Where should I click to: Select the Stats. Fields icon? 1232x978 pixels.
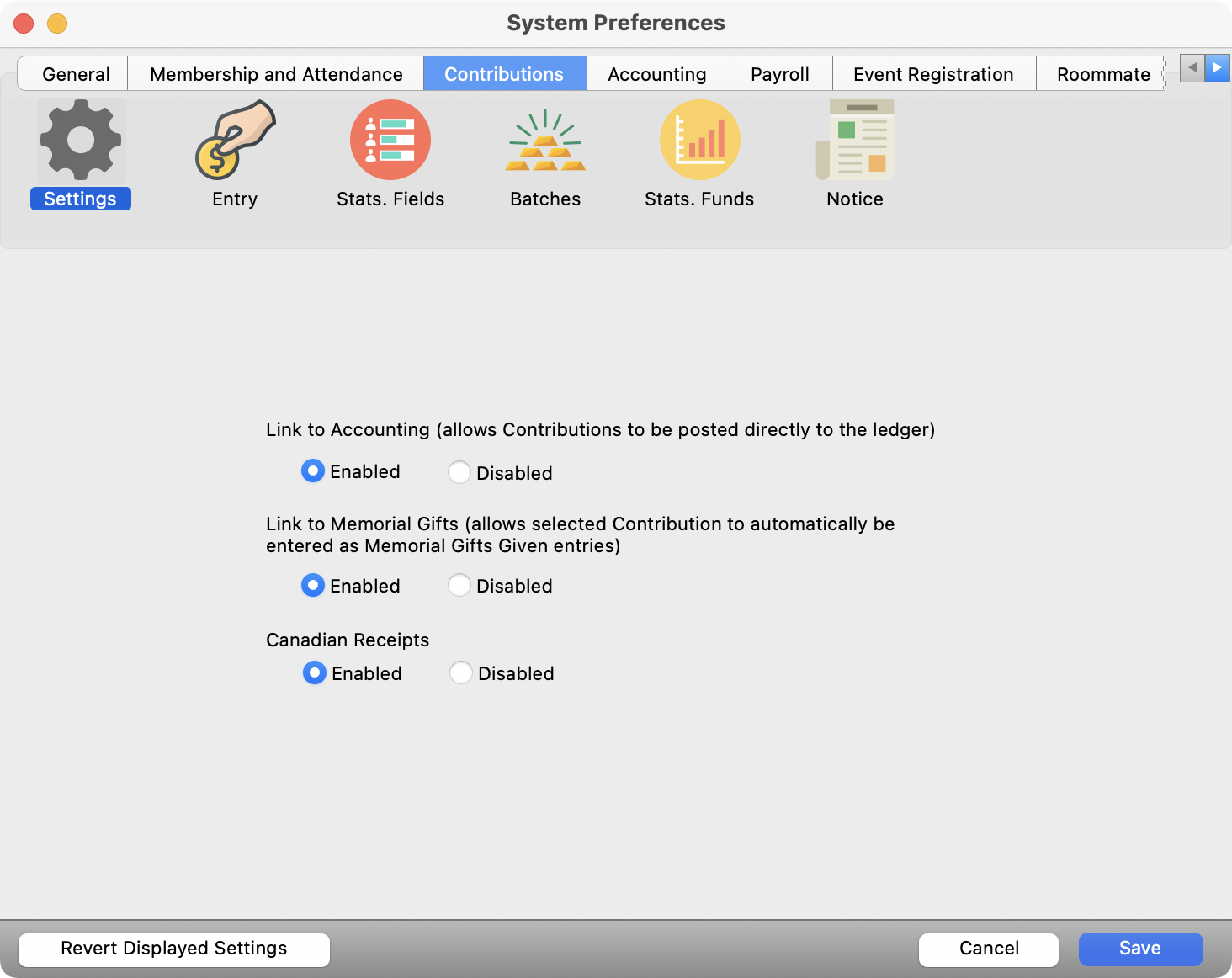click(390, 141)
